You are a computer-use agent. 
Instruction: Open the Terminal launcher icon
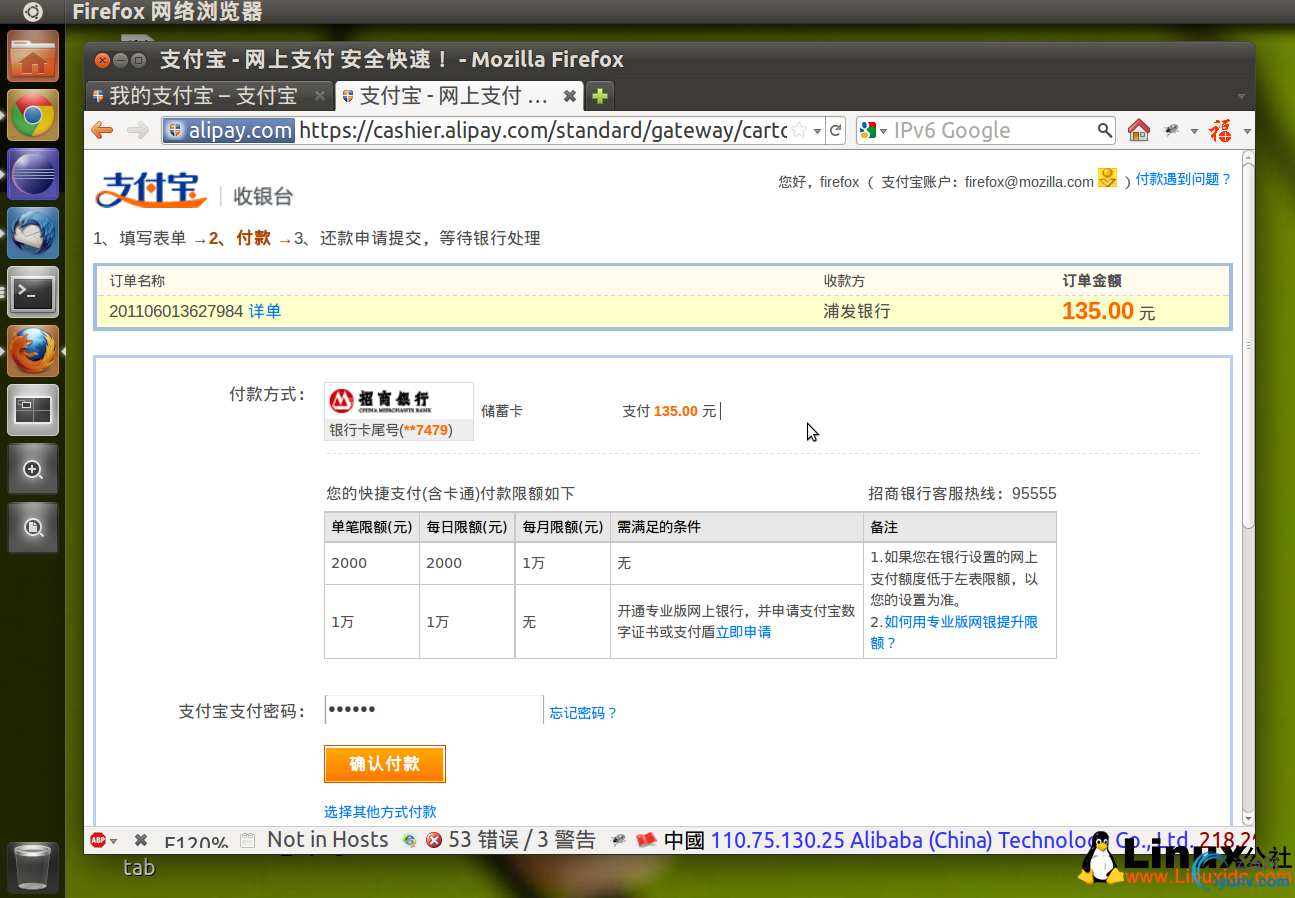coord(33,292)
